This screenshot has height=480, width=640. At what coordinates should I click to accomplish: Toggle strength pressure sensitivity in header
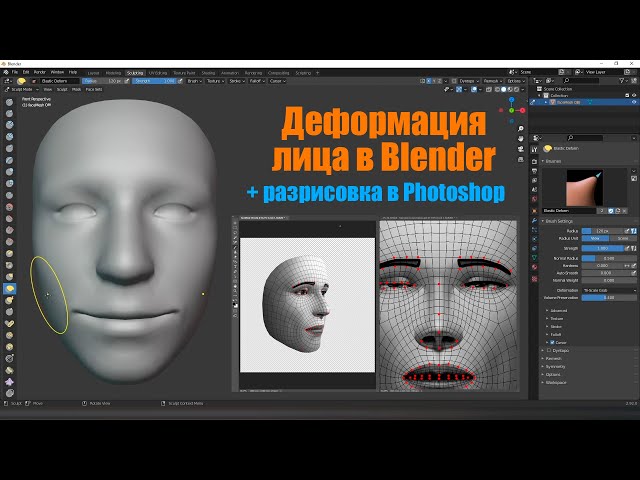[180, 81]
